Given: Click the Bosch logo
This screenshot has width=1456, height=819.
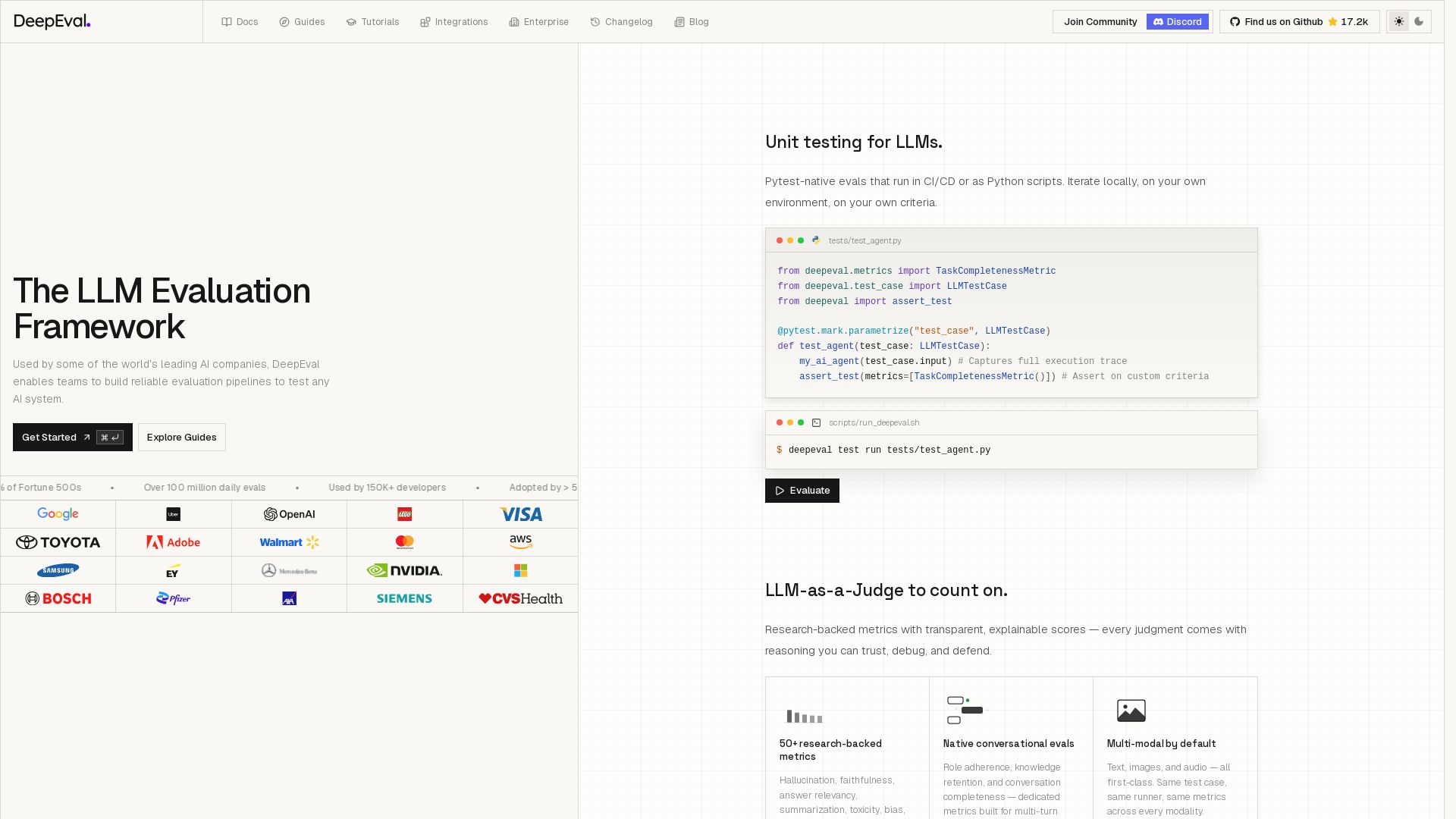Looking at the screenshot, I should tap(58, 598).
